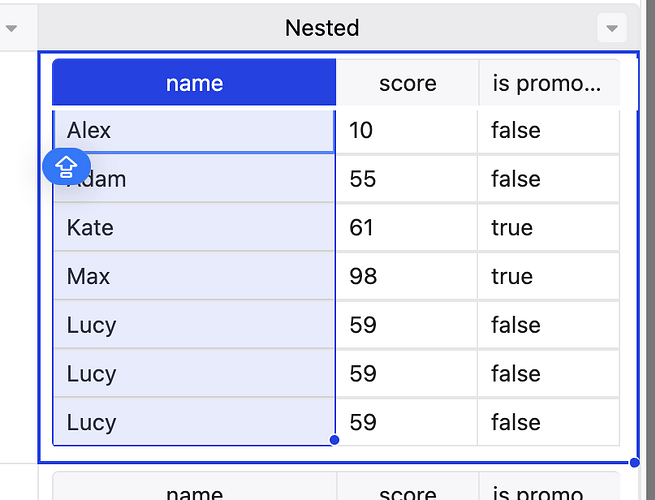Click score cell showing 61

point(407,228)
